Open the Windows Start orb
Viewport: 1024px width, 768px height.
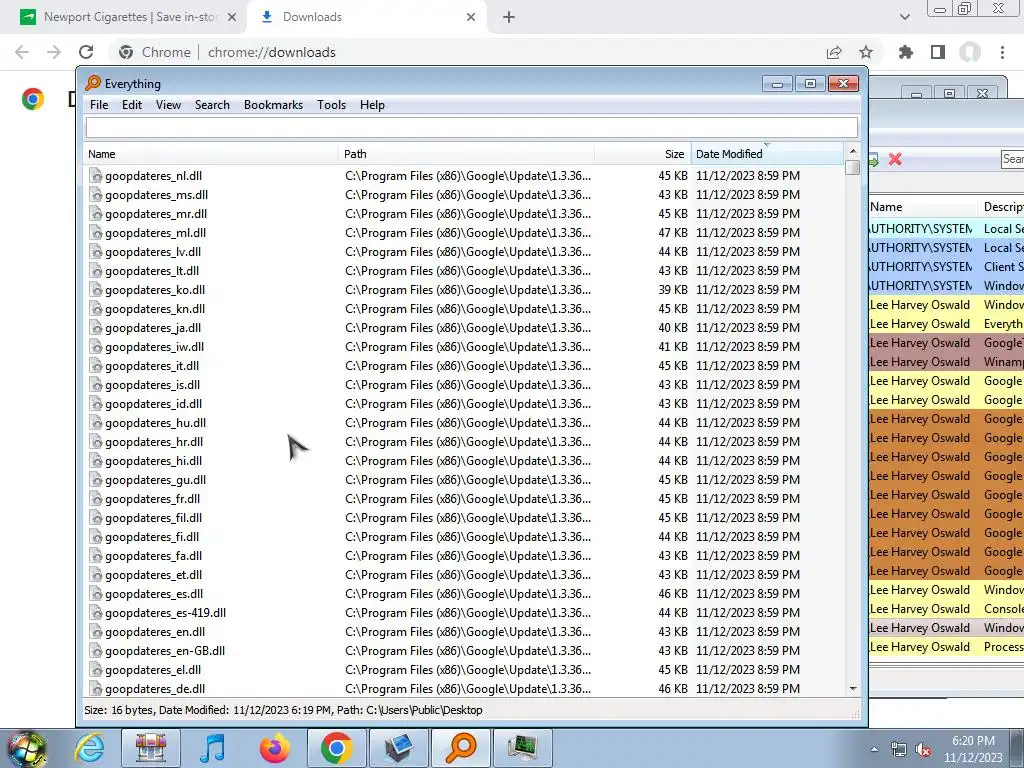(x=25, y=749)
